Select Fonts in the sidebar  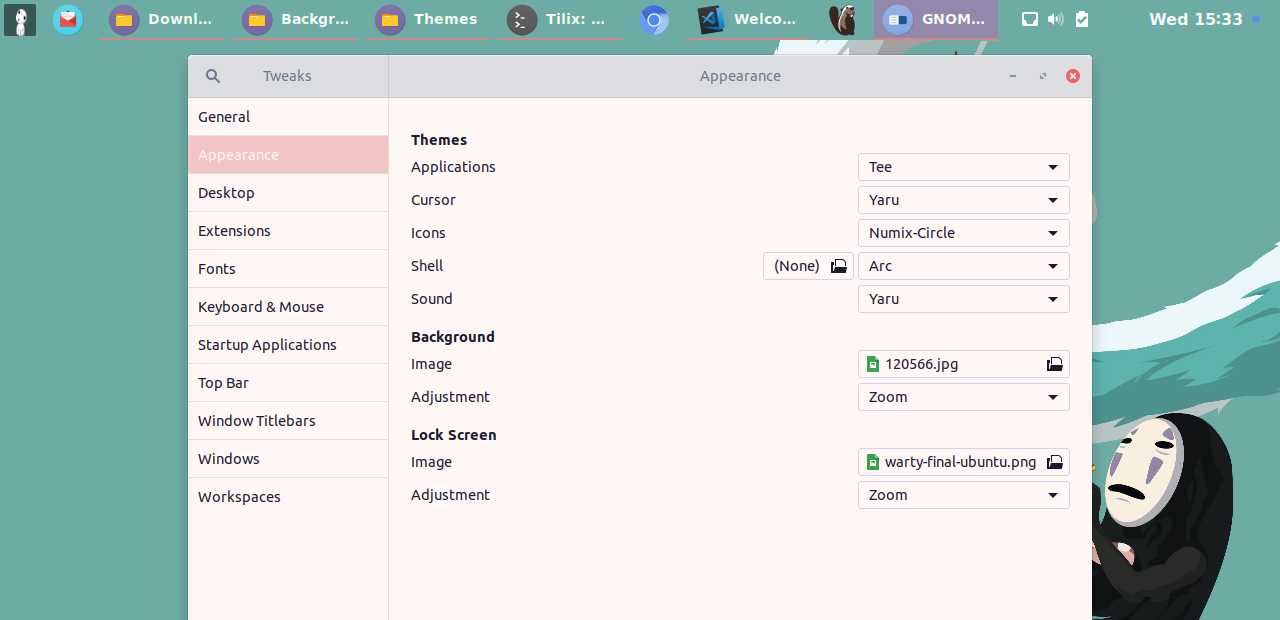tap(217, 269)
